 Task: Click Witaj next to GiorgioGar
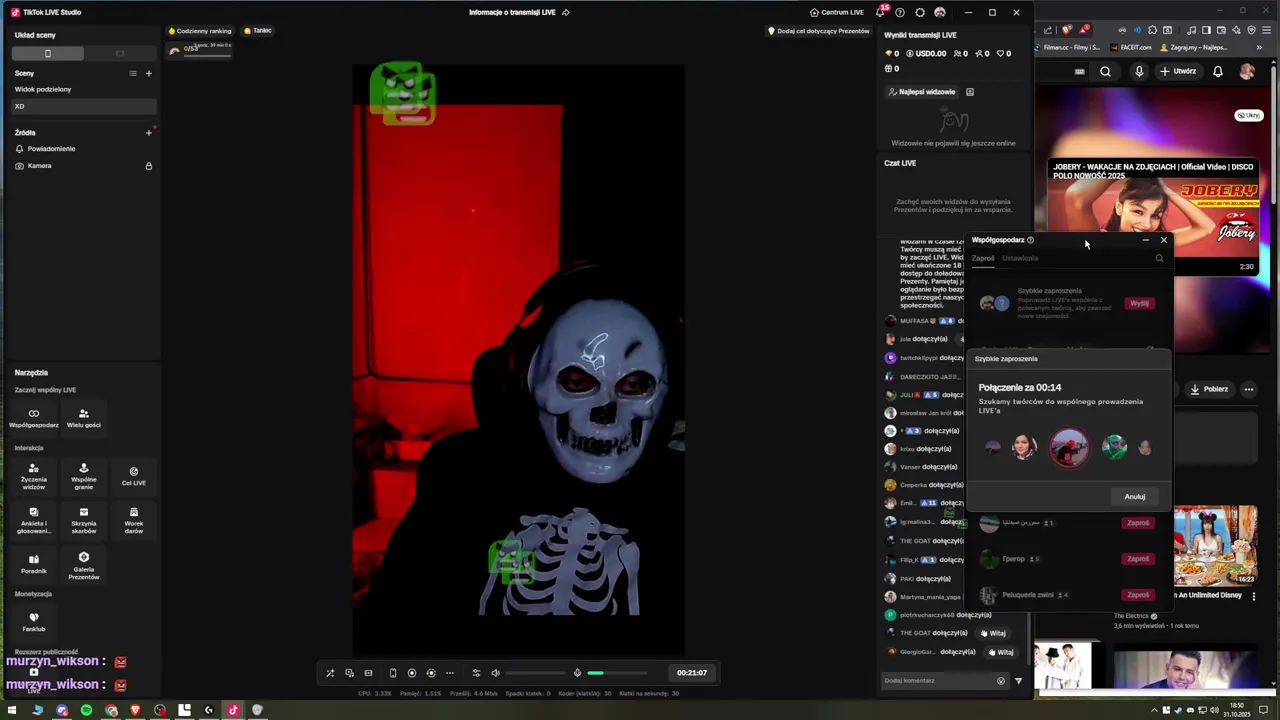coord(1000,652)
